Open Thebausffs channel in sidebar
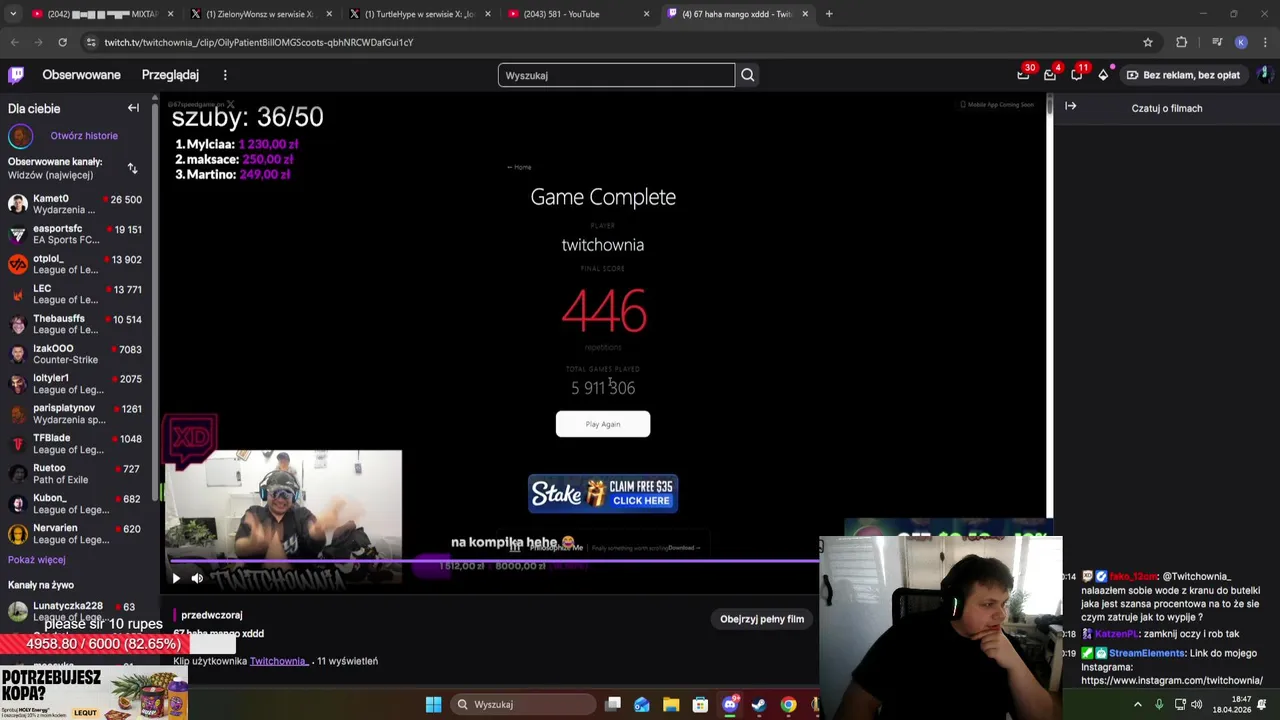This screenshot has width=1280, height=720. [x=75, y=324]
